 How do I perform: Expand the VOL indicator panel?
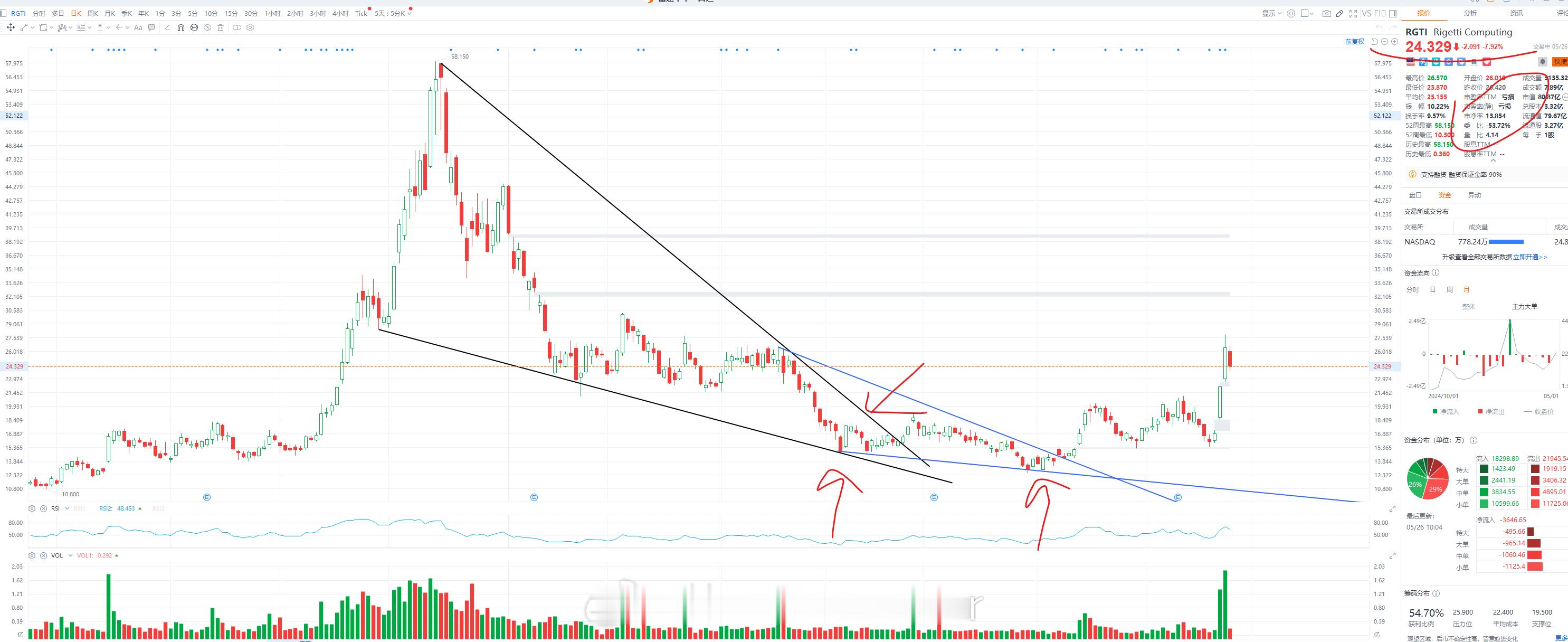coord(1392,555)
